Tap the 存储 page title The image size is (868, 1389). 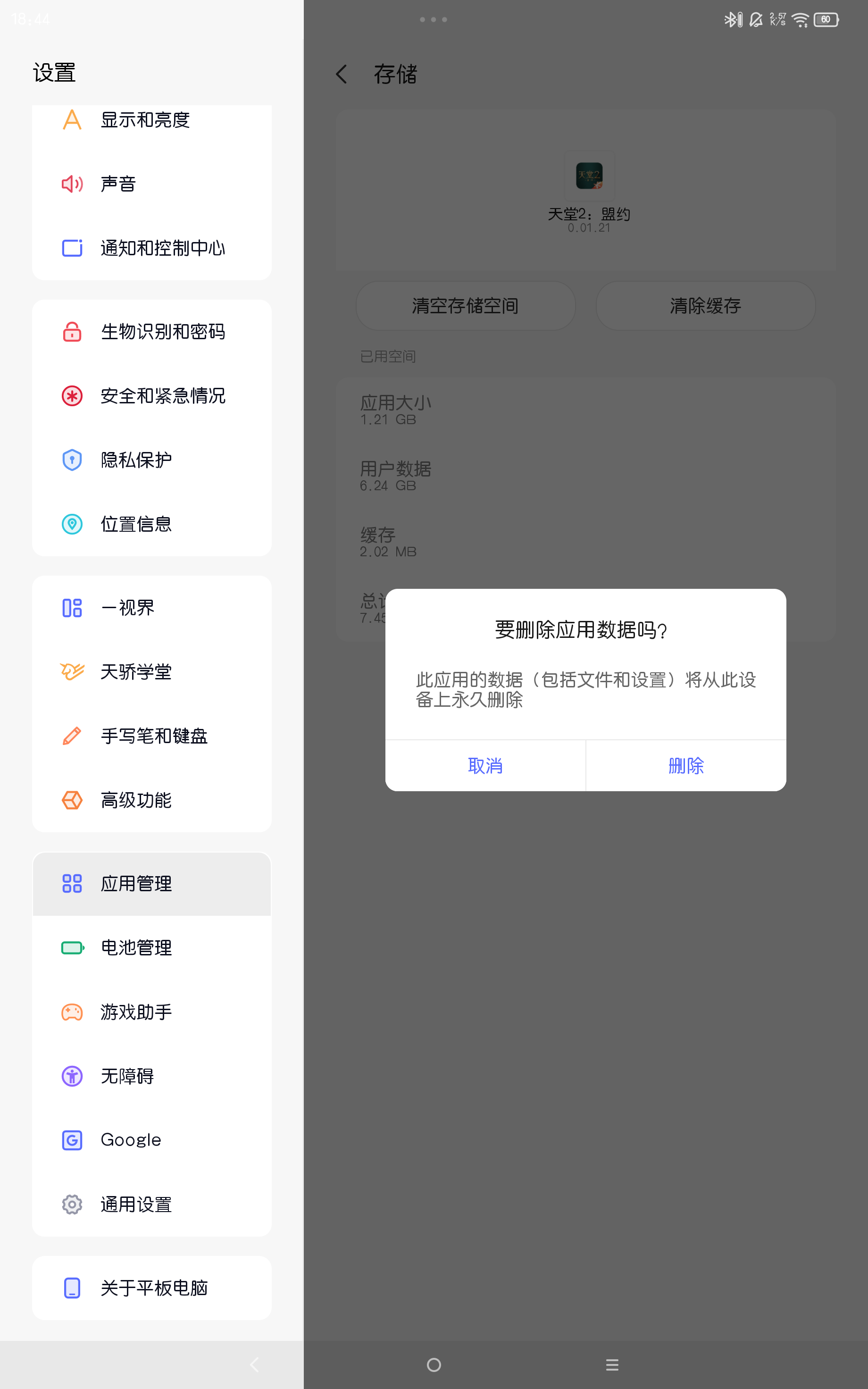click(395, 74)
